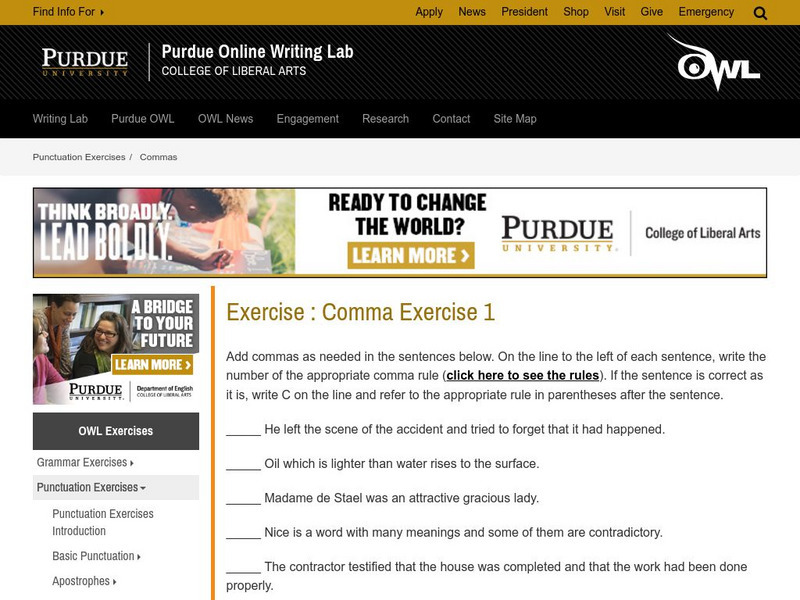The height and width of the screenshot is (600, 800).
Task: Click the Emergency link in the top bar
Action: pyautogui.click(x=706, y=12)
